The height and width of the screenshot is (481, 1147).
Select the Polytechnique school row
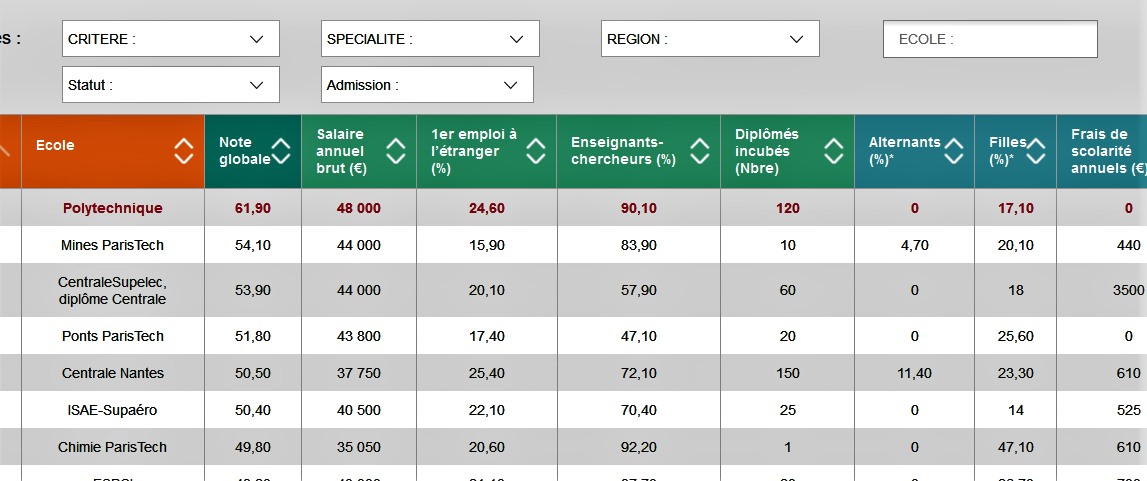point(574,208)
